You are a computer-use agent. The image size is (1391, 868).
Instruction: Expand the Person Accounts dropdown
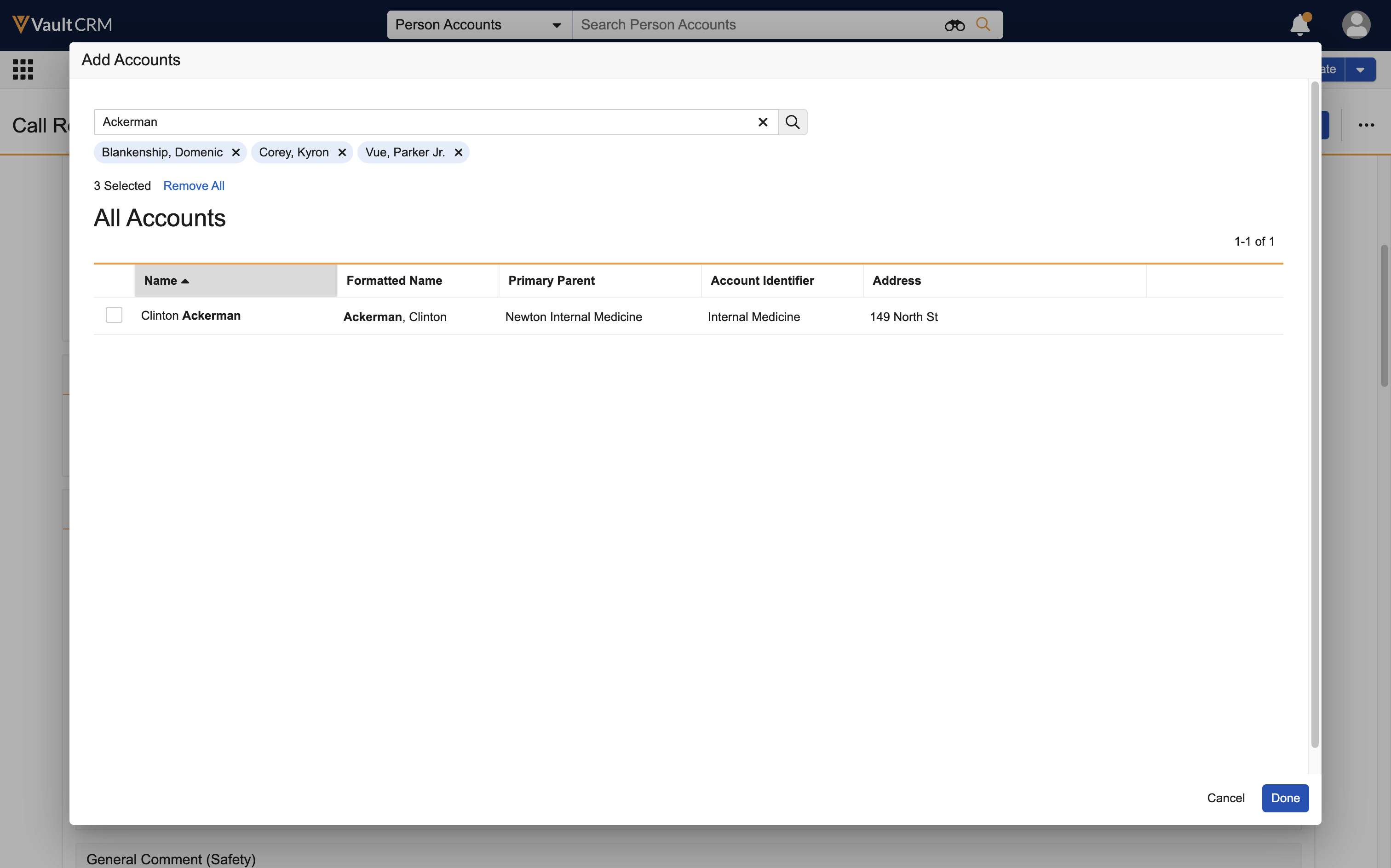click(x=556, y=25)
